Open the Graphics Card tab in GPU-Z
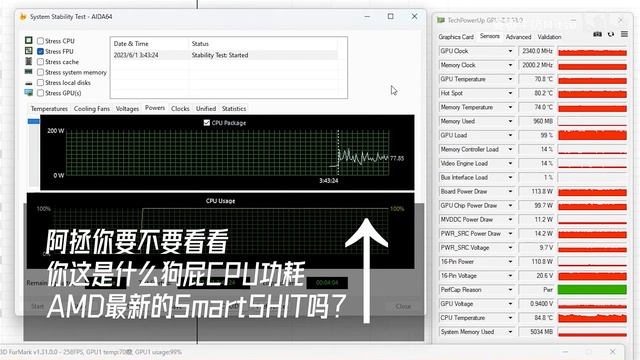Screen dimensions: 640x360 coord(456,37)
